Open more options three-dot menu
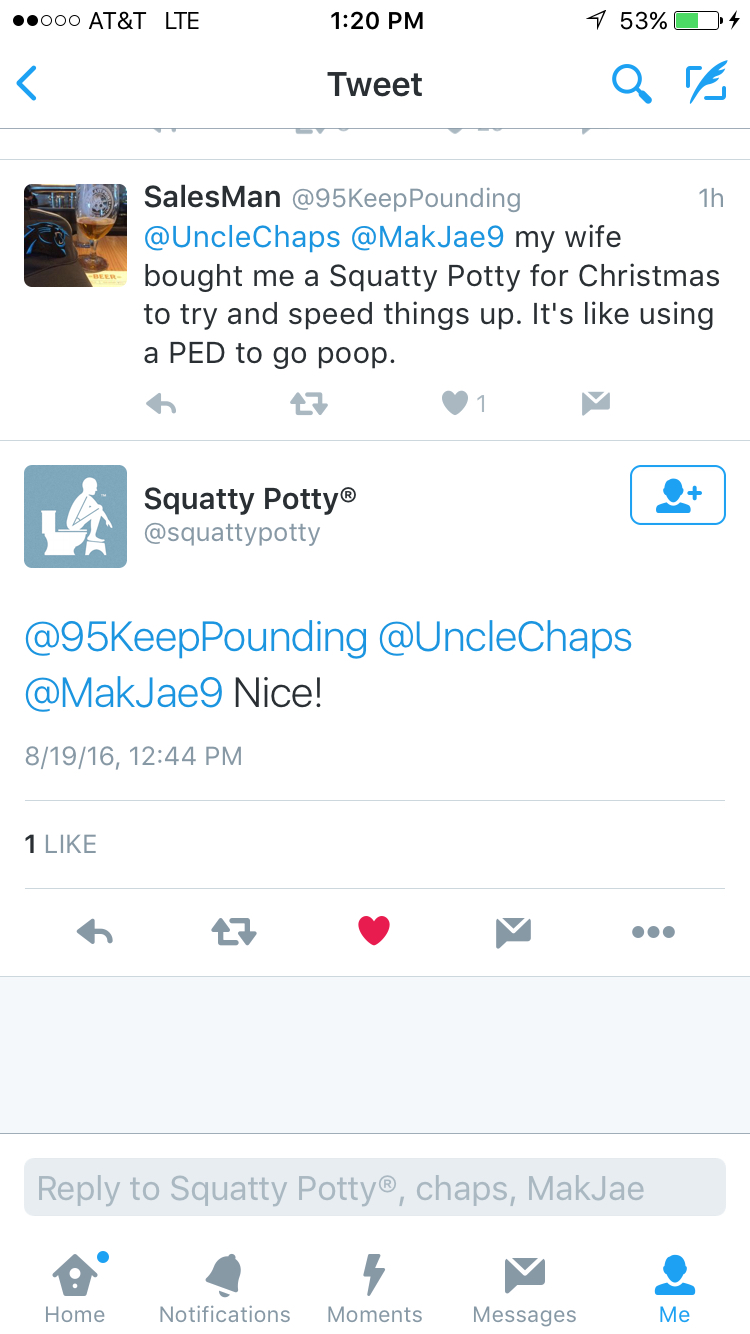This screenshot has width=750, height=1334. point(653,932)
